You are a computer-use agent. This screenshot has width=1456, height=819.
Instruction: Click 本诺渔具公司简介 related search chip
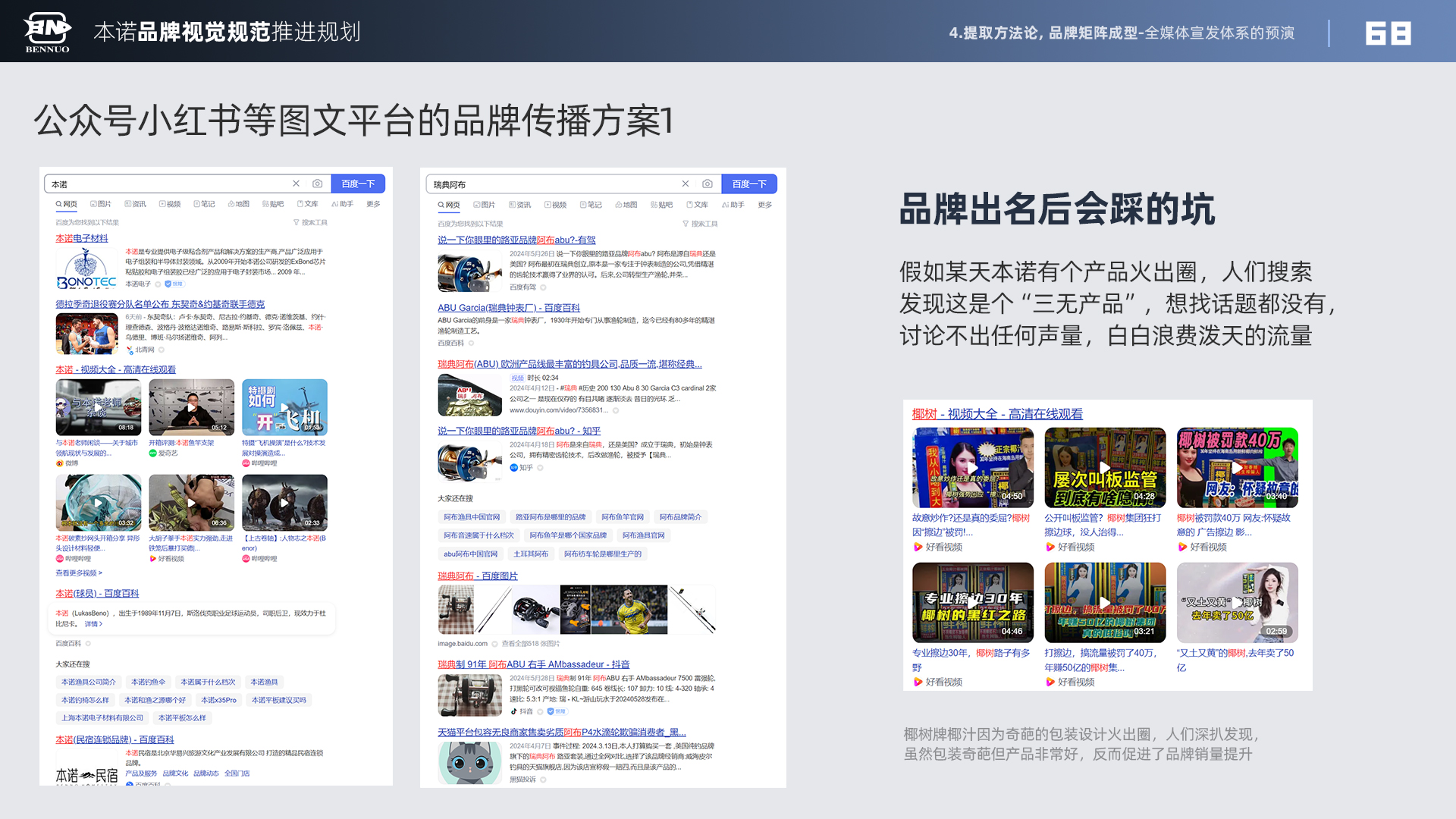89,682
